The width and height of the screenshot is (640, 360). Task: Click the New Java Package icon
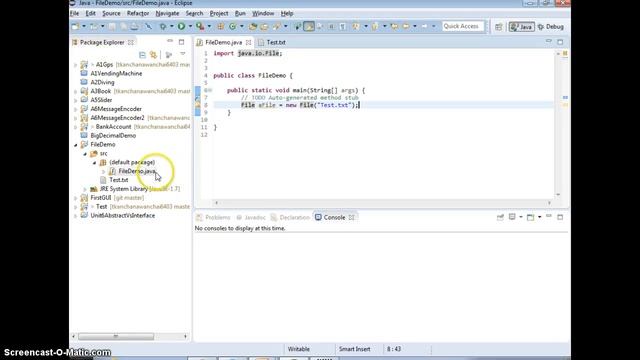point(220,27)
